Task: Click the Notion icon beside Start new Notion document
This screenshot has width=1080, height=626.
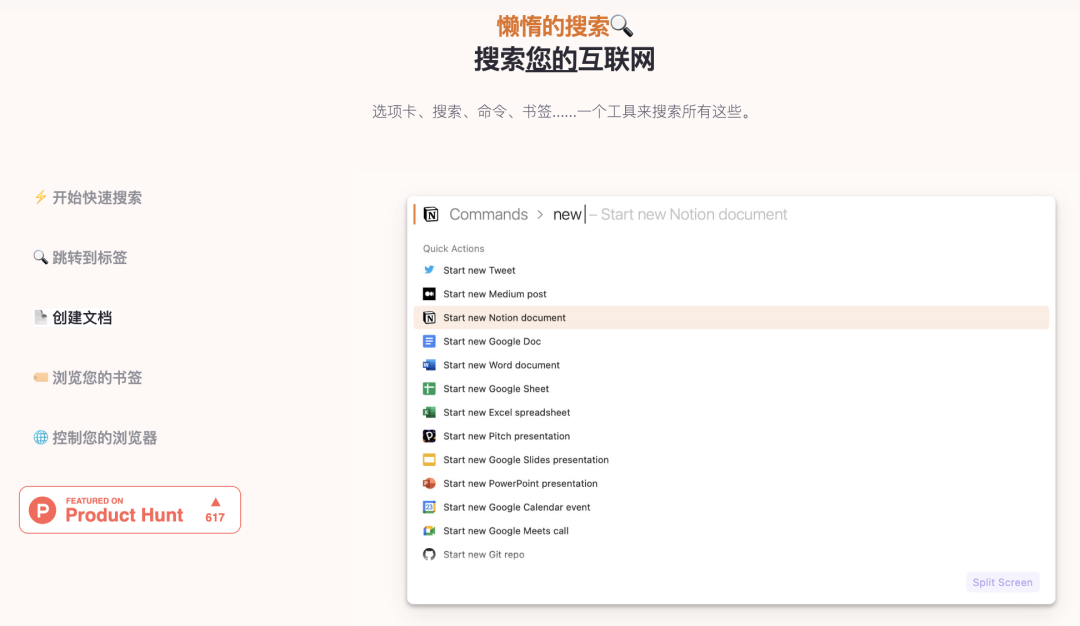Action: tap(429, 317)
